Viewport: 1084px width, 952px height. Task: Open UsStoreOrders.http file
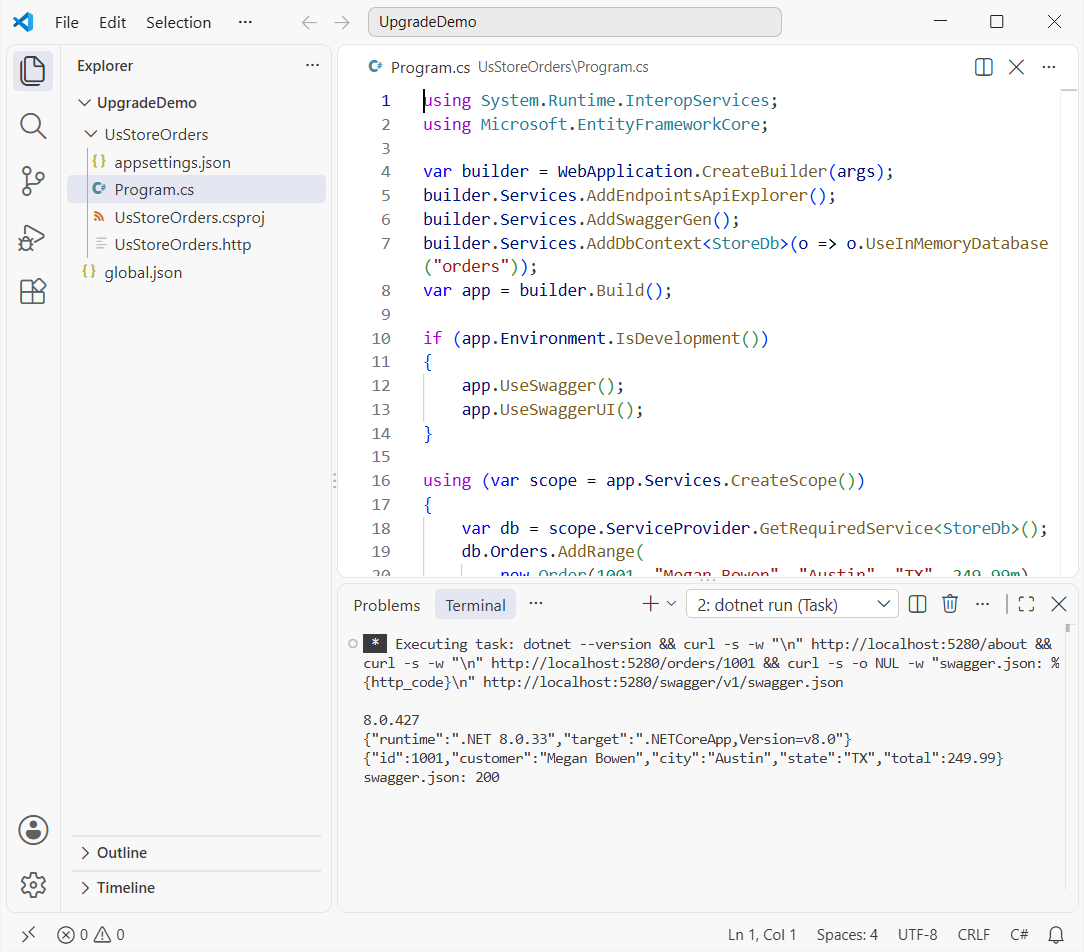point(196,244)
